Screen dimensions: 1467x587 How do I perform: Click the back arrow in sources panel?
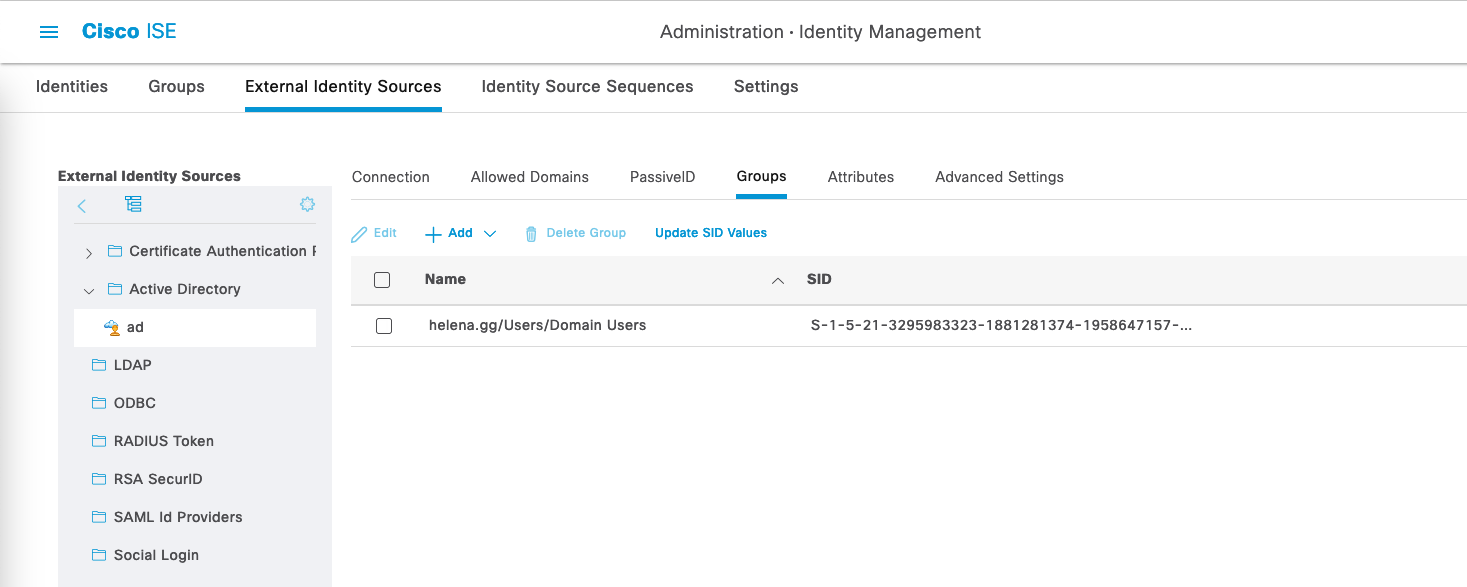coord(82,205)
